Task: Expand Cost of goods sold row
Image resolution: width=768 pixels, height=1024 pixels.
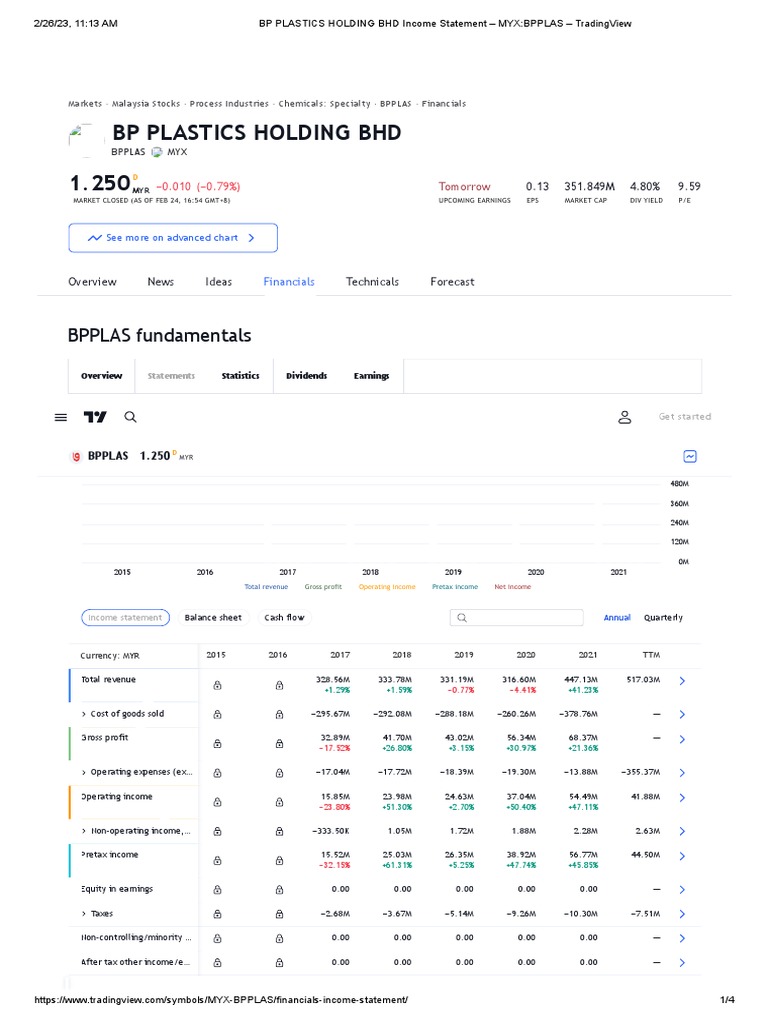Action: click(84, 714)
